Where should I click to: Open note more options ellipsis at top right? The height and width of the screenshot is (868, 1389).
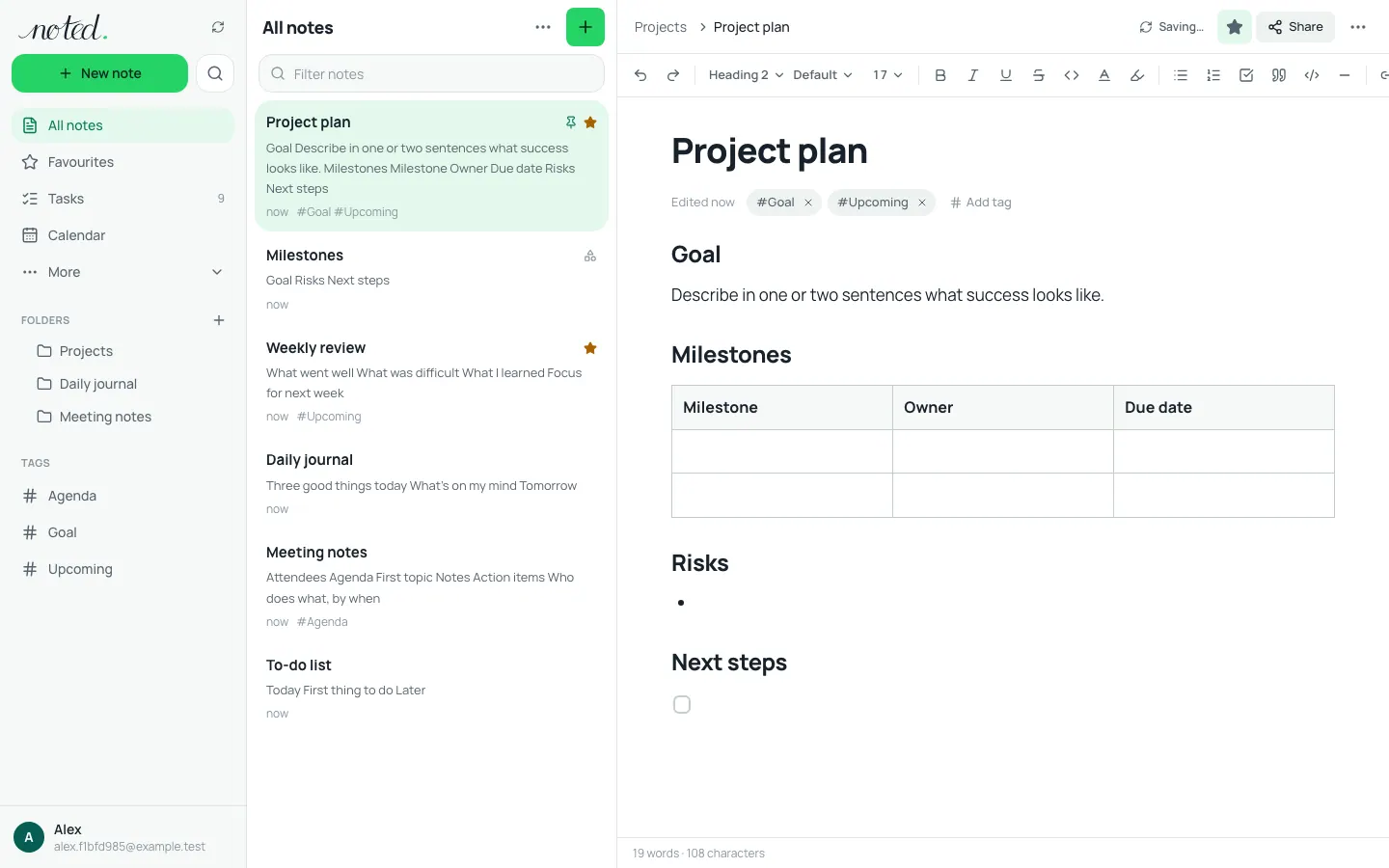point(1358,27)
